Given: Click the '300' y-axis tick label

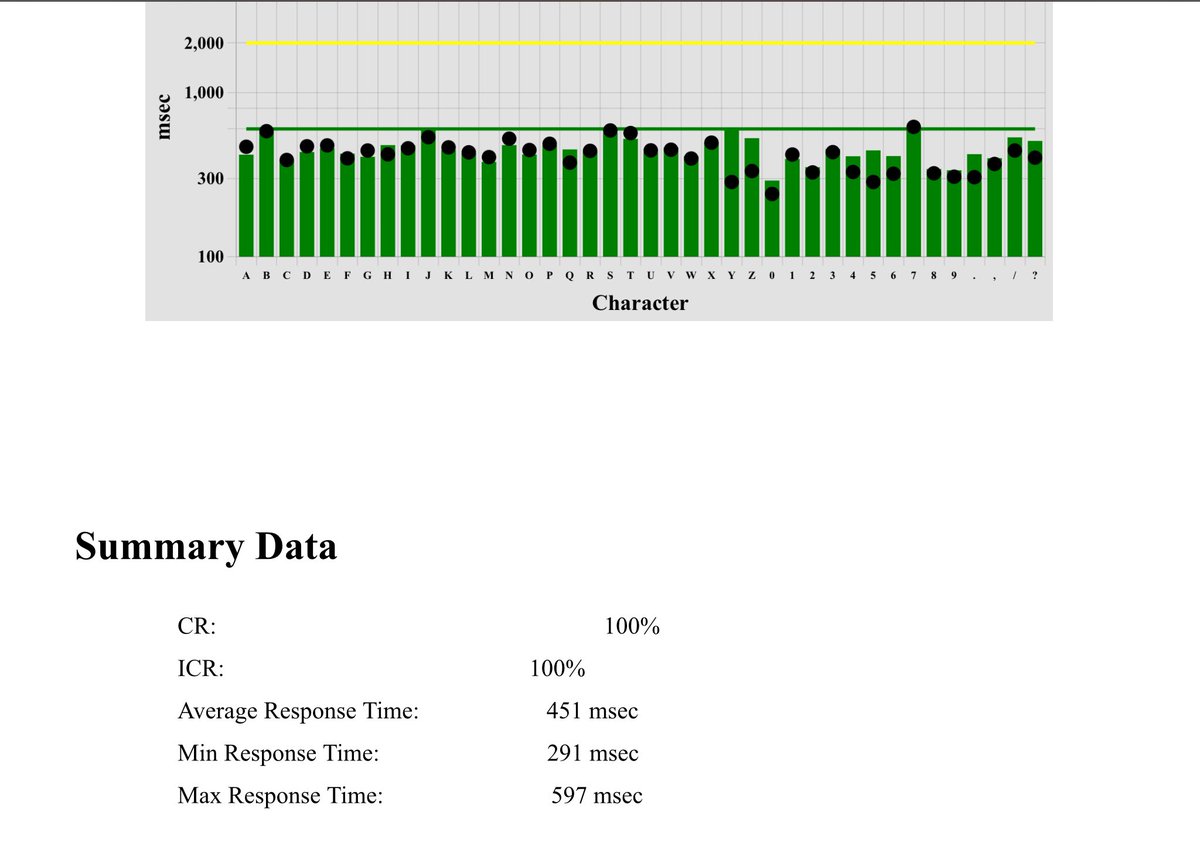Looking at the screenshot, I should point(210,179).
